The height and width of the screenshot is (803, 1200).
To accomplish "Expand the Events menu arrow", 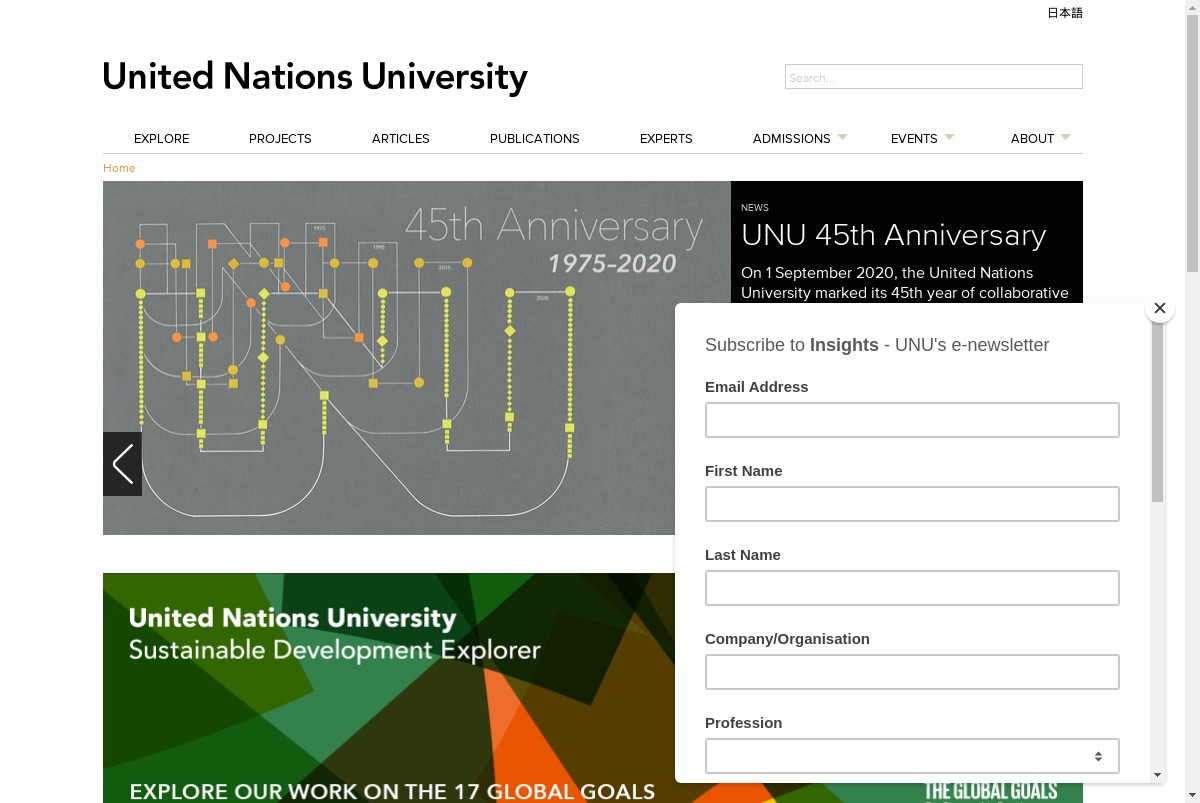I will 949,136.
